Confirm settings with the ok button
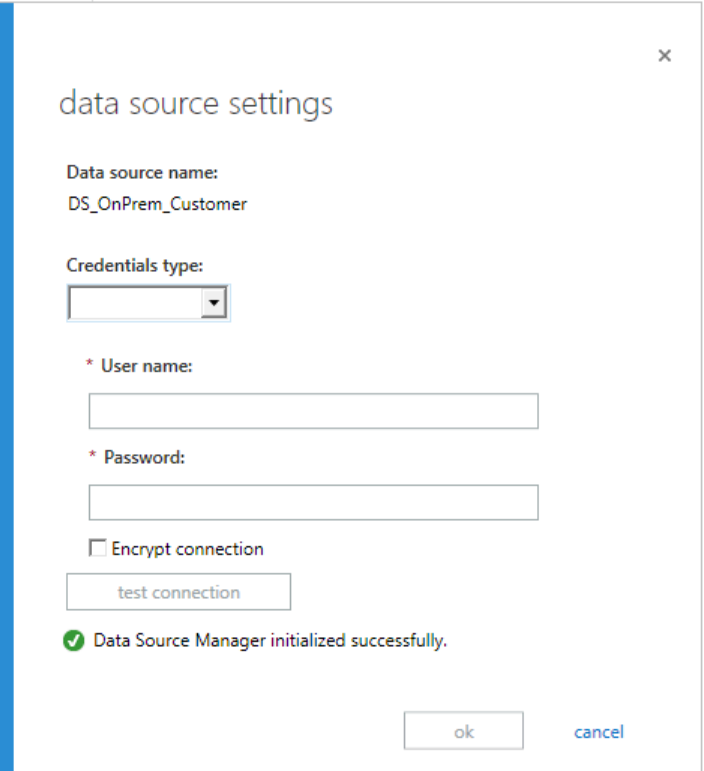The image size is (704, 771). tap(463, 732)
